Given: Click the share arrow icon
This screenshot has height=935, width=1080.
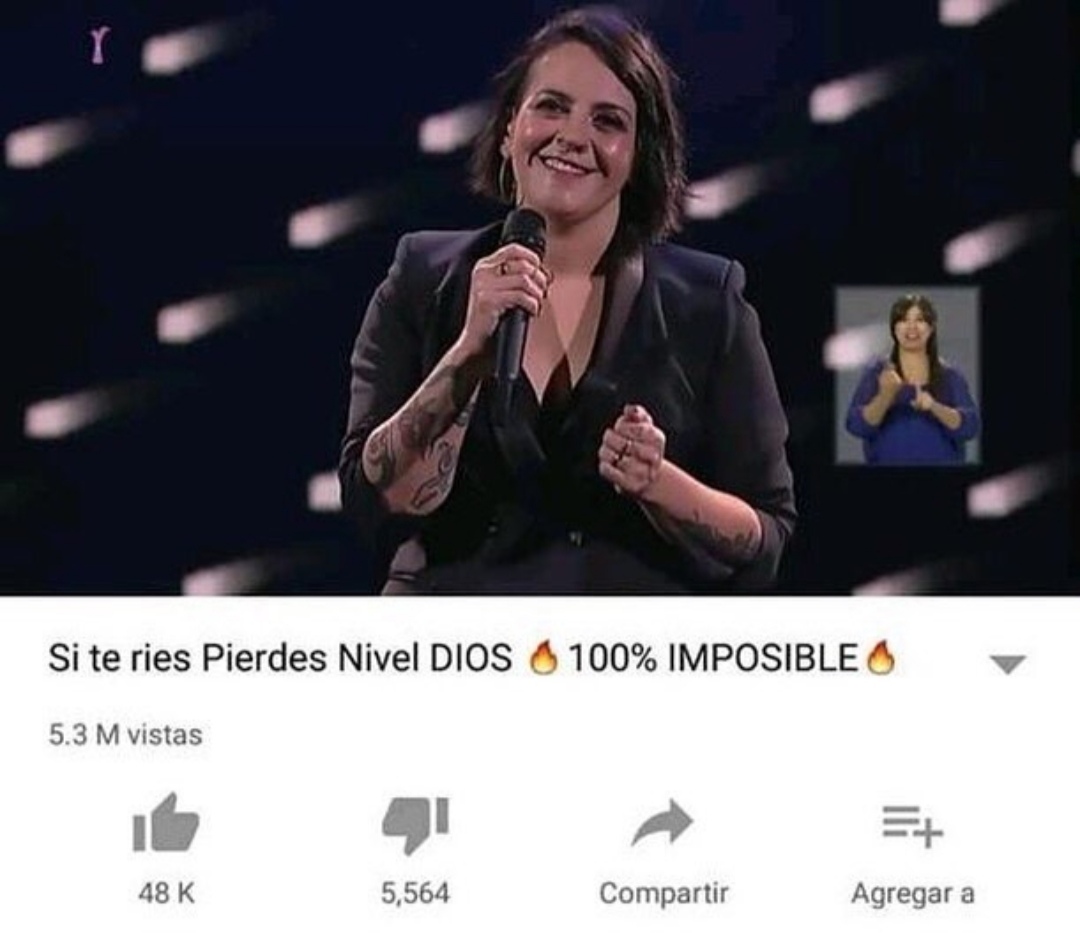Looking at the screenshot, I should click(x=663, y=822).
